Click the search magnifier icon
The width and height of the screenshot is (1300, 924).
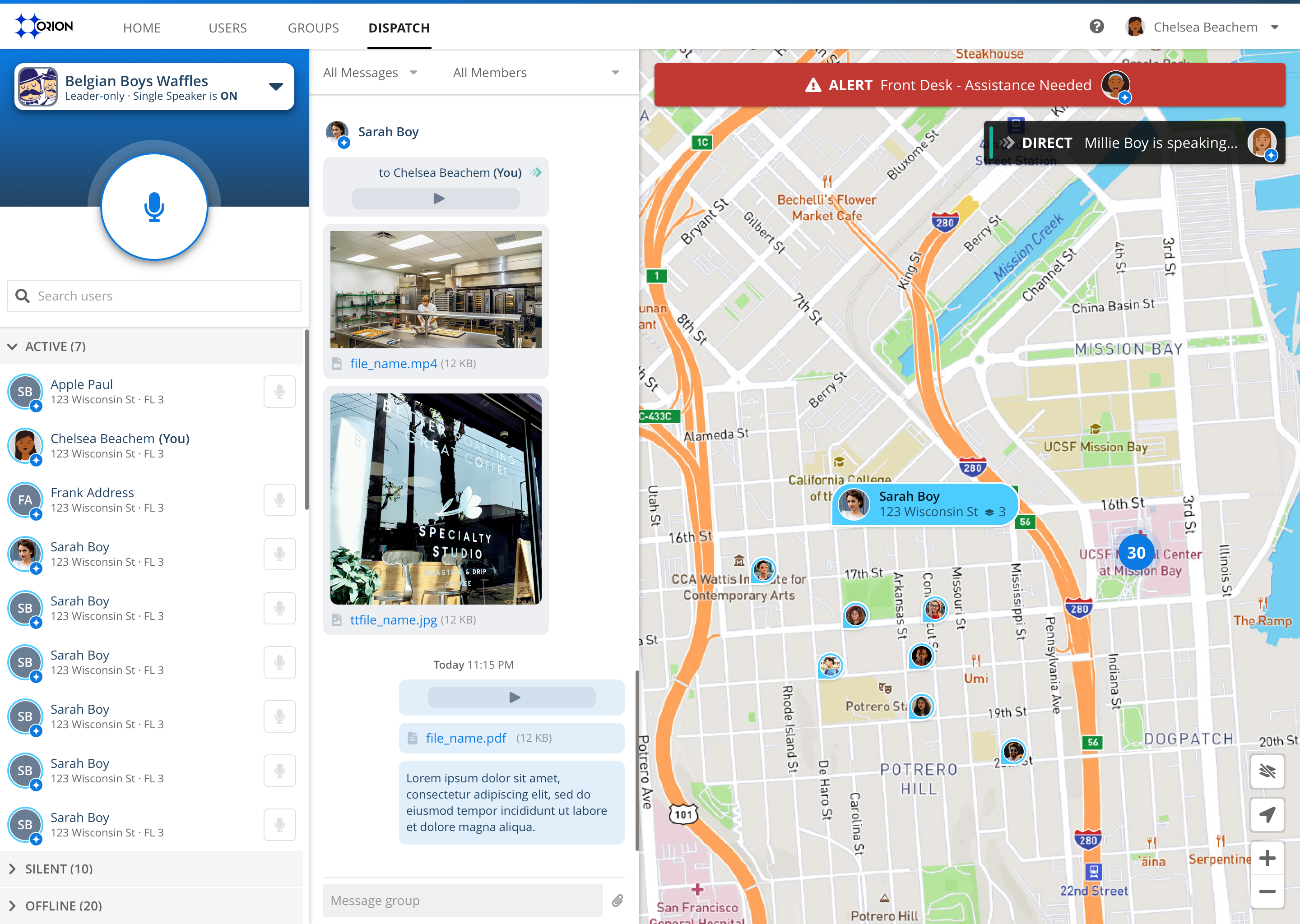(22, 296)
